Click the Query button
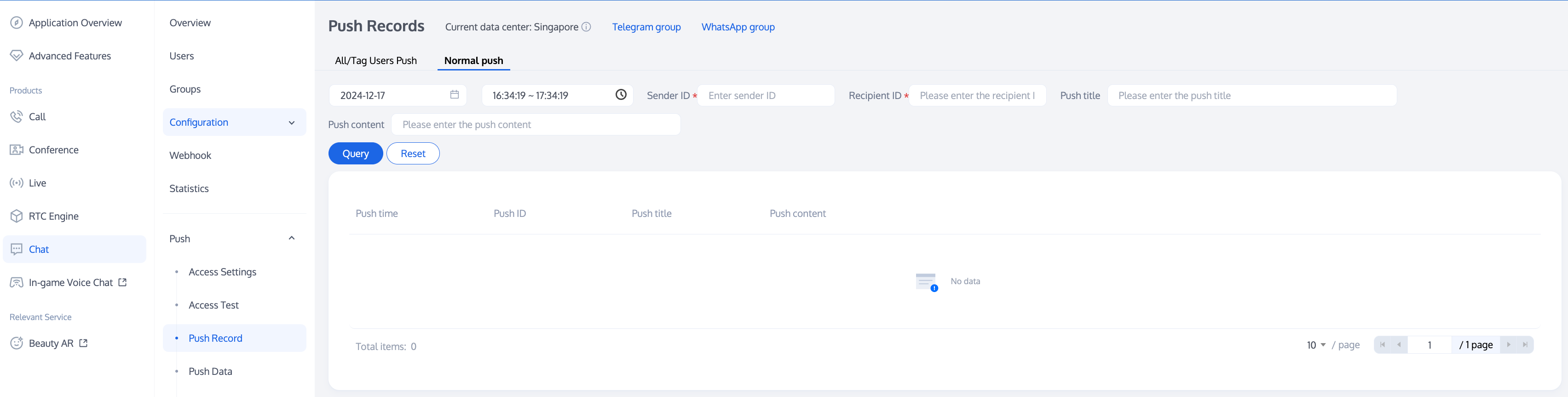 356,153
